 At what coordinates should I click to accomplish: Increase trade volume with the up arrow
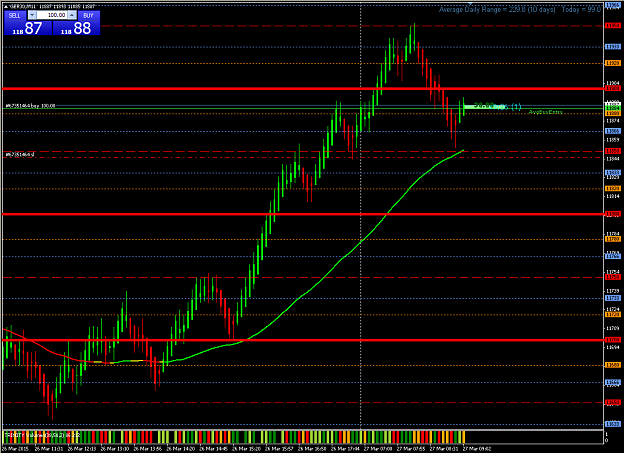tap(72, 15)
